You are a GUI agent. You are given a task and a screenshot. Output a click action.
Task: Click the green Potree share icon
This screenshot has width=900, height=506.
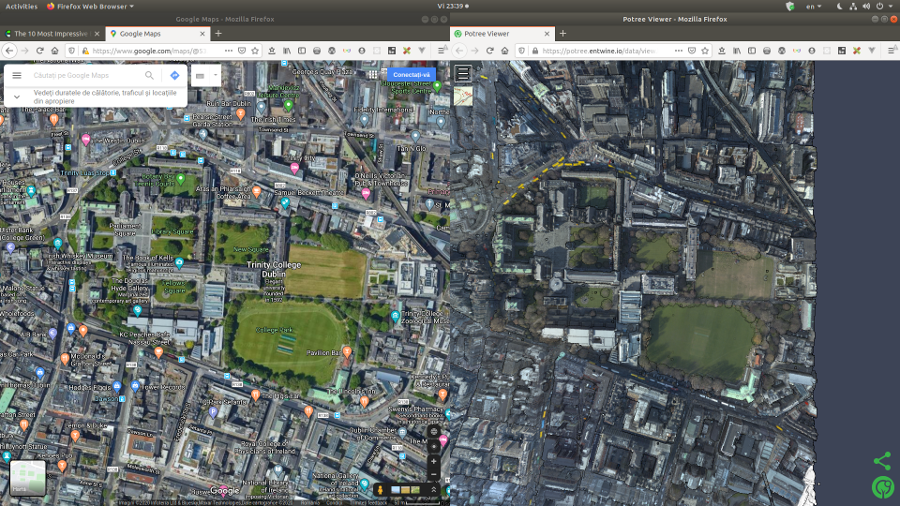(883, 461)
